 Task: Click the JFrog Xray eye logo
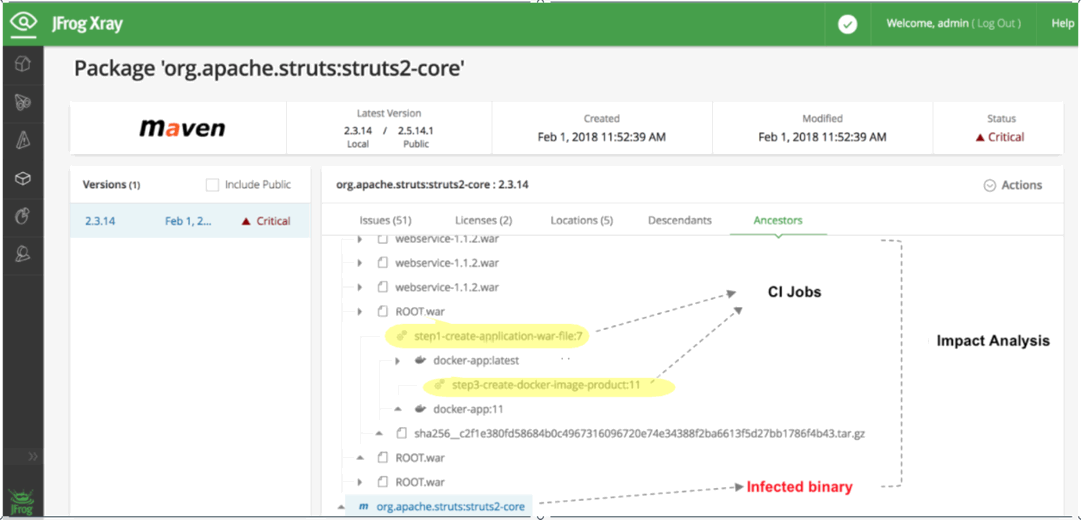tap(23, 23)
